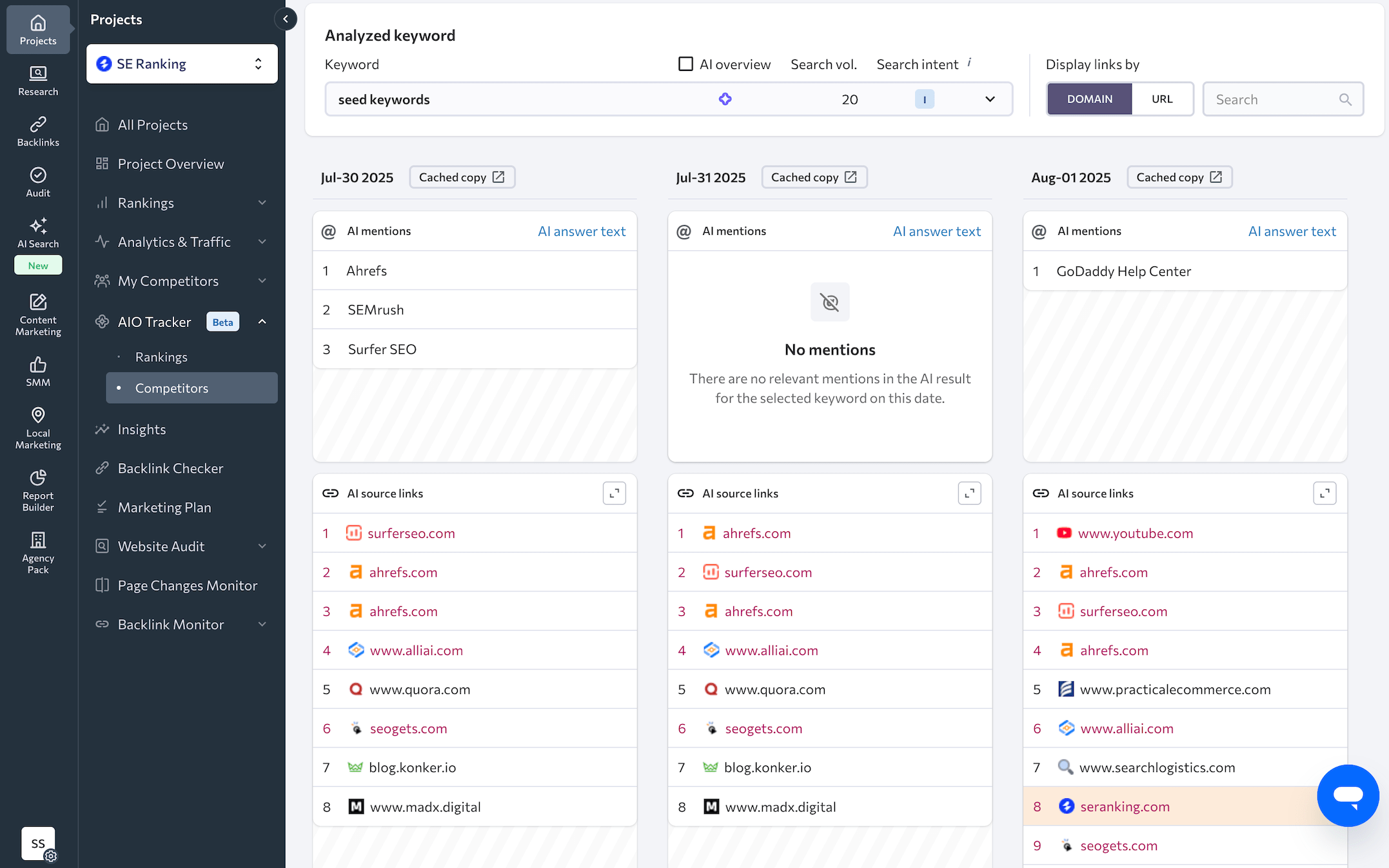The image size is (1389, 868).
Task: Open the SS user account avatar
Action: 38,843
